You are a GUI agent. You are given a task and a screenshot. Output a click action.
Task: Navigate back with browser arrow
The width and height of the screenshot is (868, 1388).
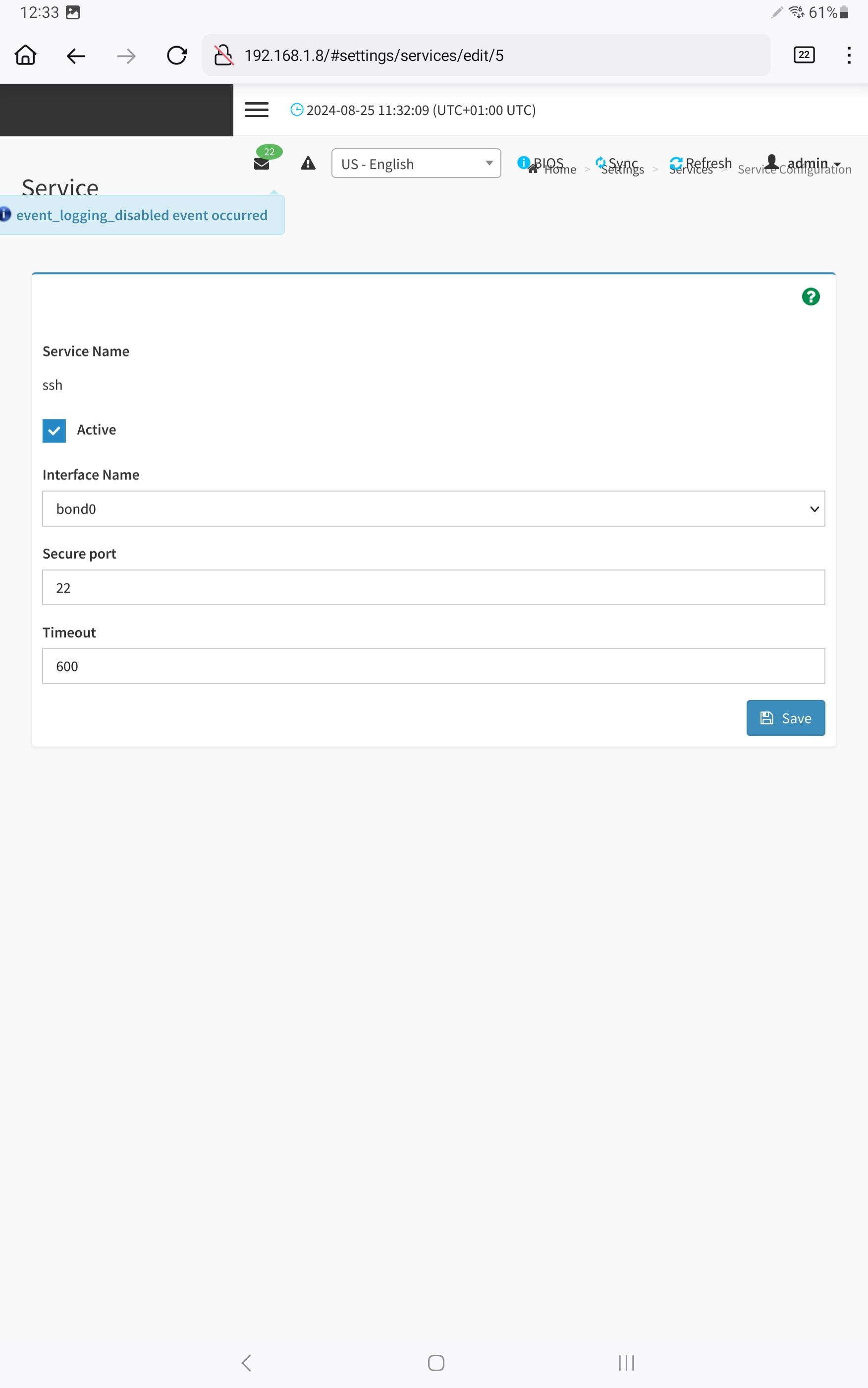(x=76, y=56)
